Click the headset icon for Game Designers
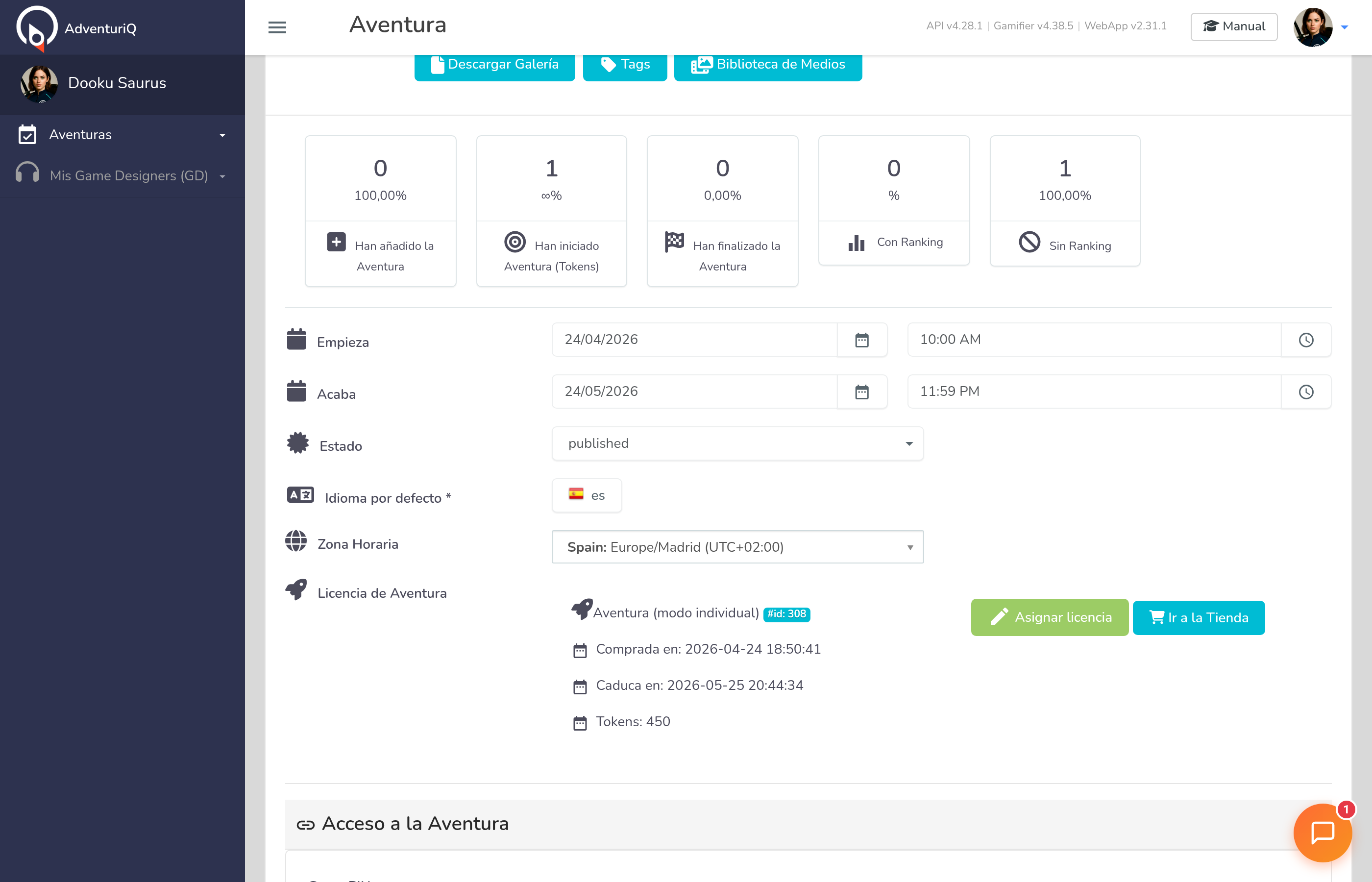 point(27,172)
